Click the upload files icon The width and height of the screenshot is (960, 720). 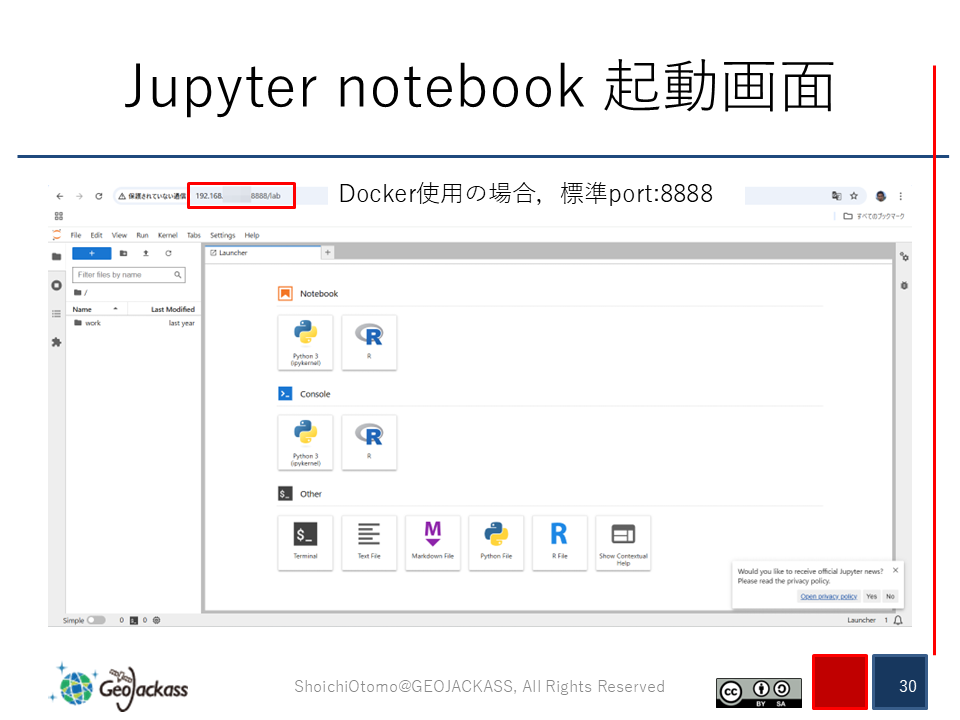pyautogui.click(x=146, y=253)
